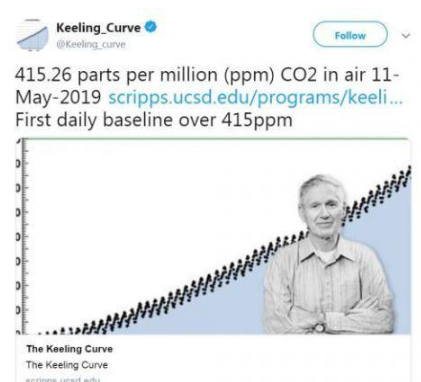Click the 415.26 value in the tweet
This screenshot has width=421, height=382.
(43, 75)
